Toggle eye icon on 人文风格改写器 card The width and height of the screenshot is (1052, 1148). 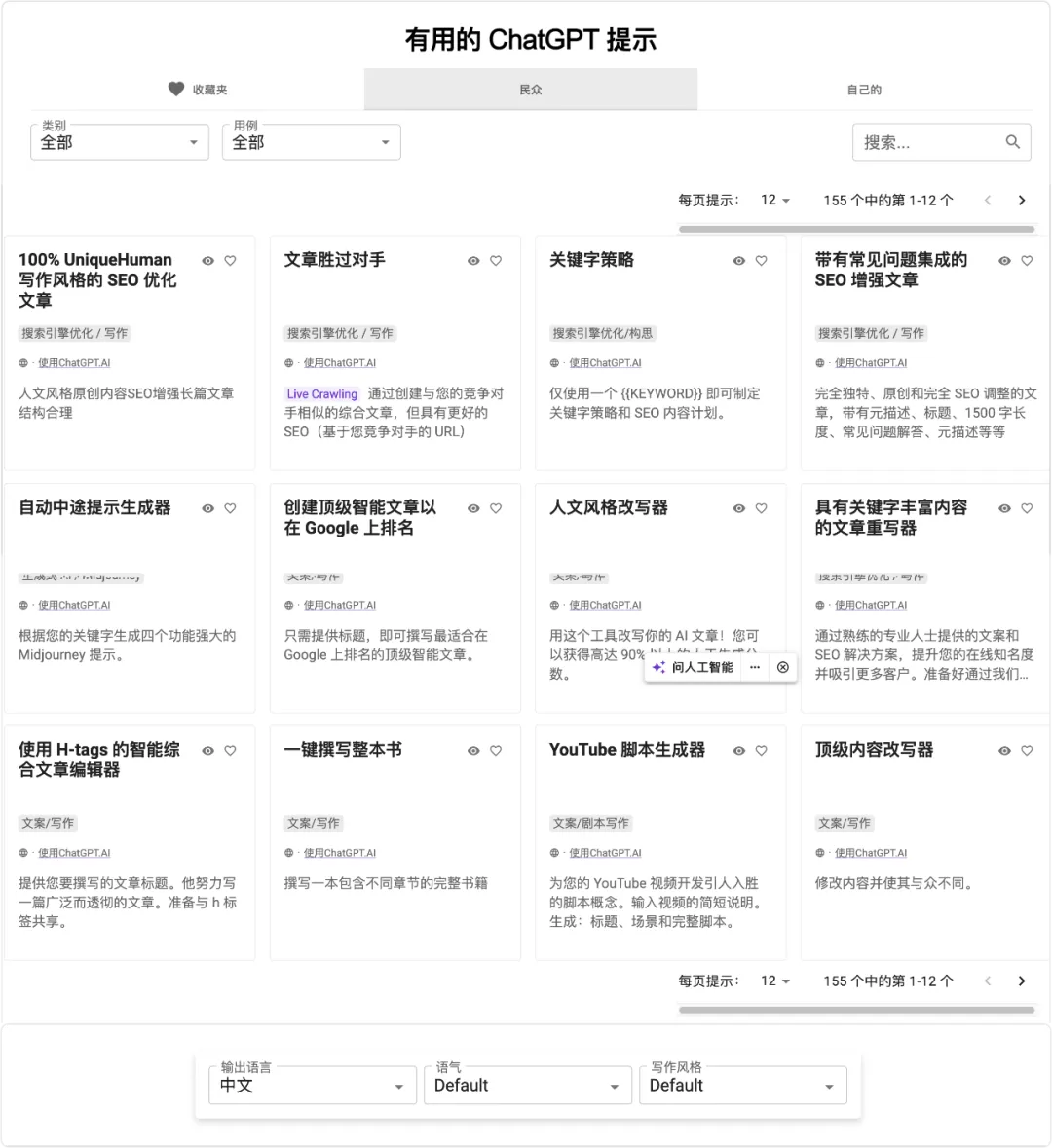[738, 508]
